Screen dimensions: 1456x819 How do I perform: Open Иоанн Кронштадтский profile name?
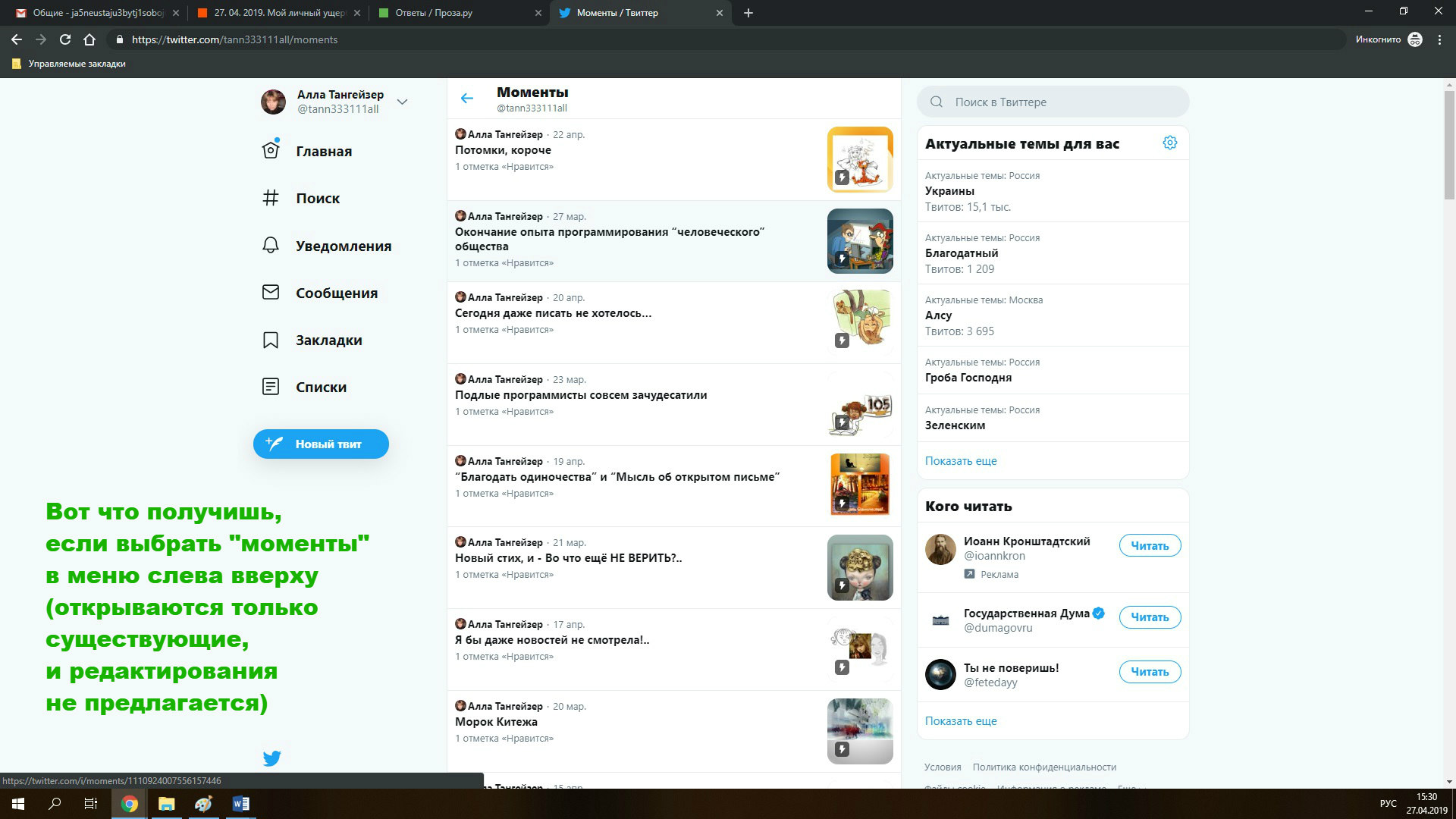pos(1027,541)
